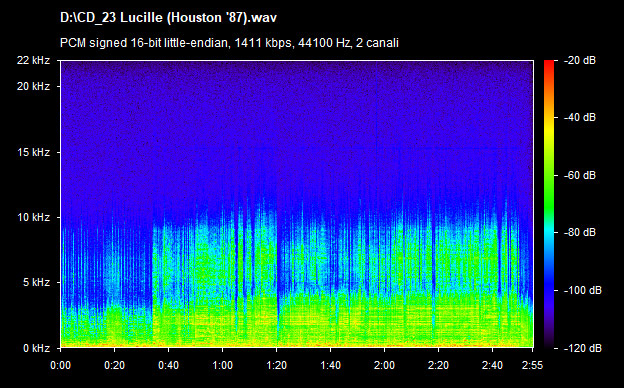Click the 15 kHz frequency label
This screenshot has height=388, width=624.
point(33,152)
